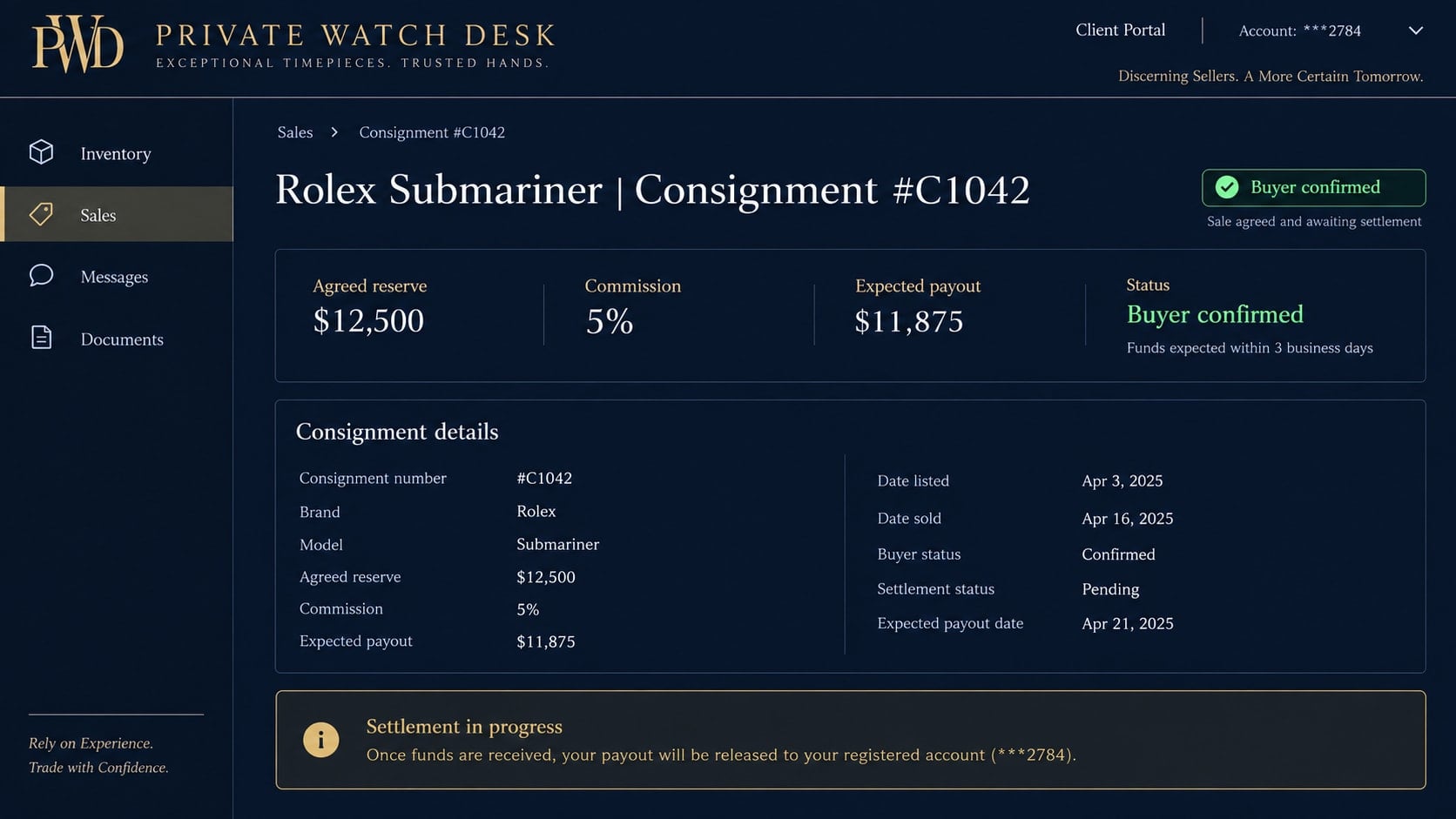Open Messages from sidebar
Viewport: 1456px width, 819px height.
tap(117, 277)
